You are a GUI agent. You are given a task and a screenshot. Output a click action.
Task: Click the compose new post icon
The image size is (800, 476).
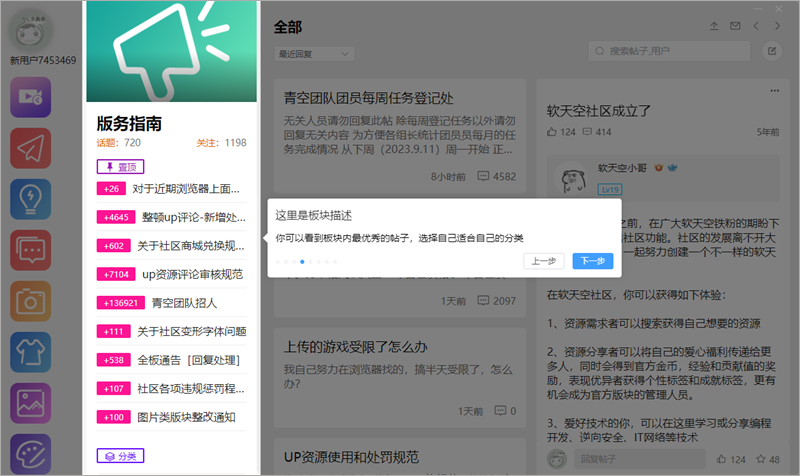point(772,51)
